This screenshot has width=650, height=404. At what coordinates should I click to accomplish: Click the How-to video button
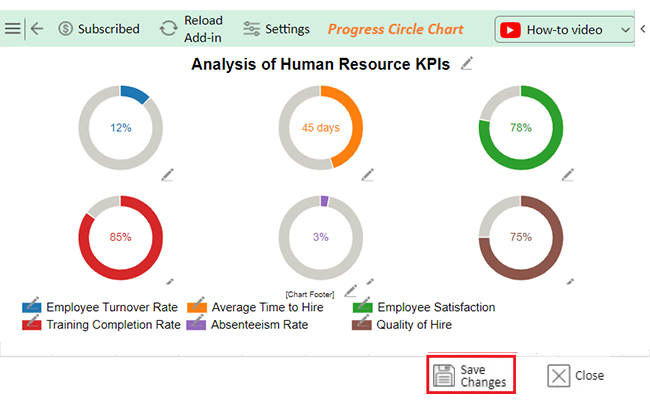click(x=564, y=30)
